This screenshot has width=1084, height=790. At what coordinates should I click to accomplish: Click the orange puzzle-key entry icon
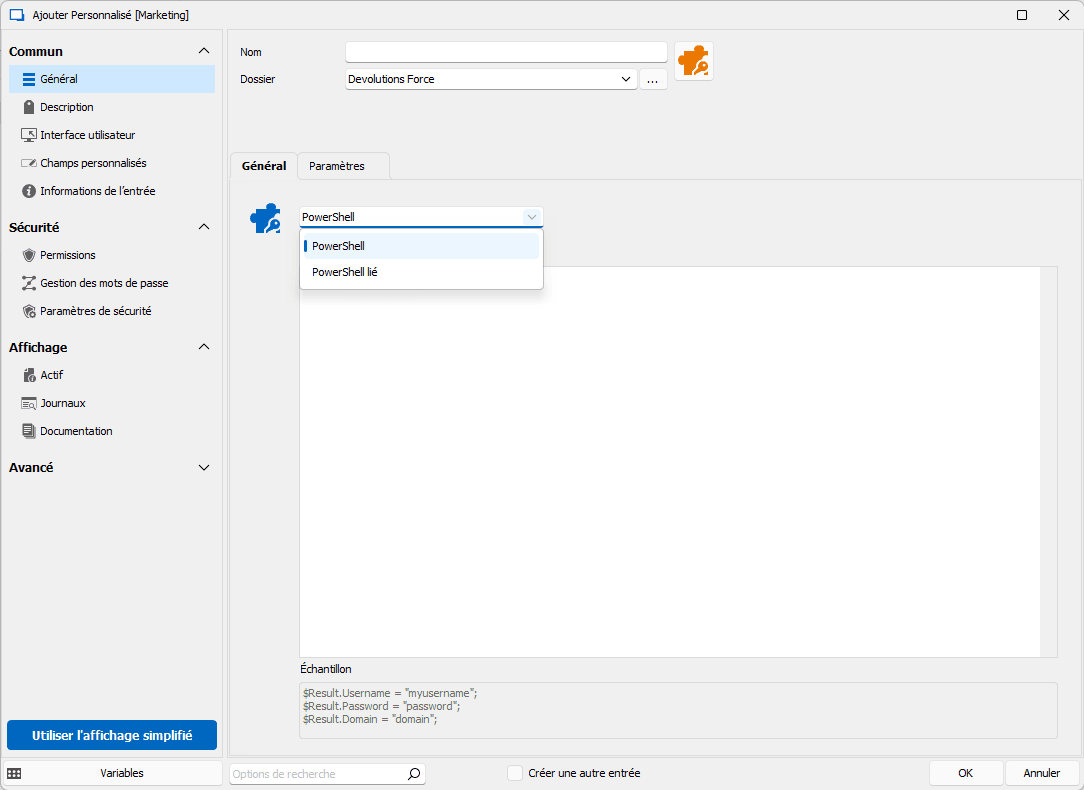click(693, 61)
